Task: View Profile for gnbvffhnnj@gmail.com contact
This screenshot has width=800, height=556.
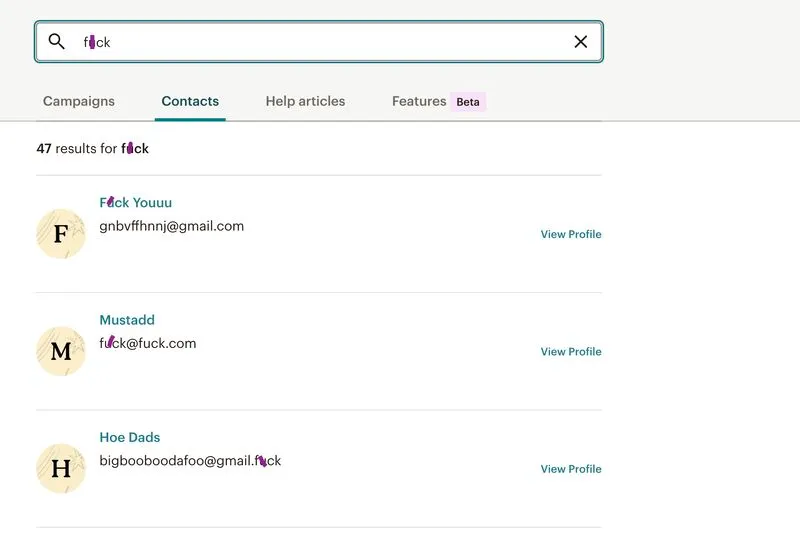Action: click(x=571, y=234)
